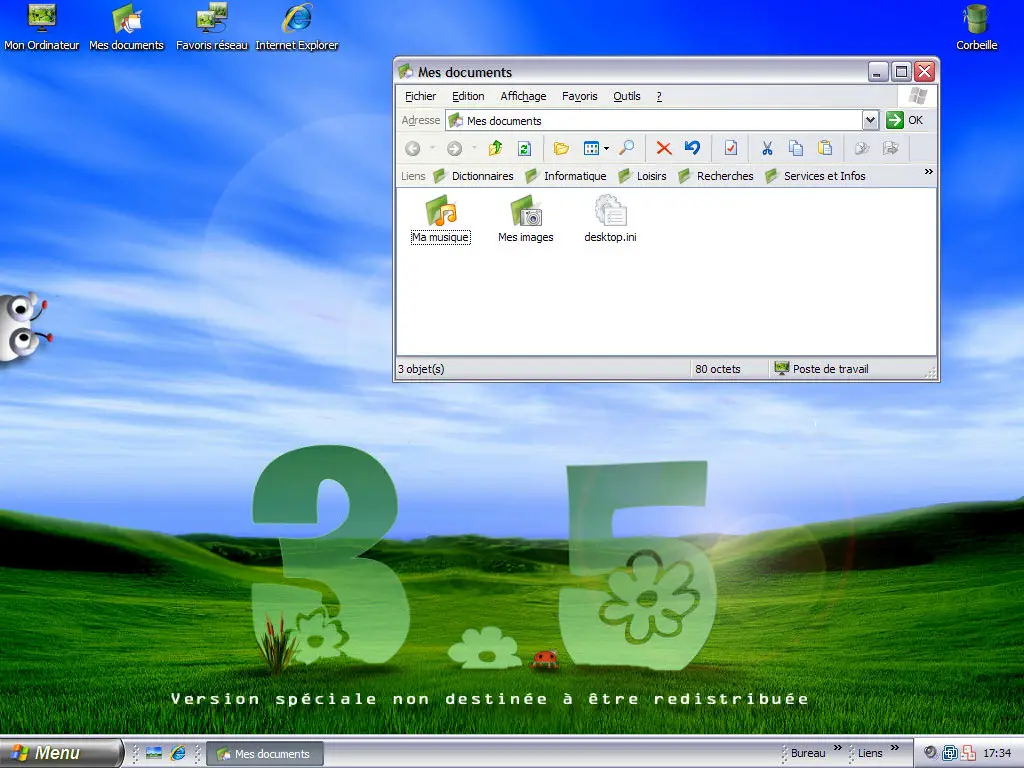Expand the Views button dropdown arrow
The height and width of the screenshot is (768, 1024).
point(607,149)
